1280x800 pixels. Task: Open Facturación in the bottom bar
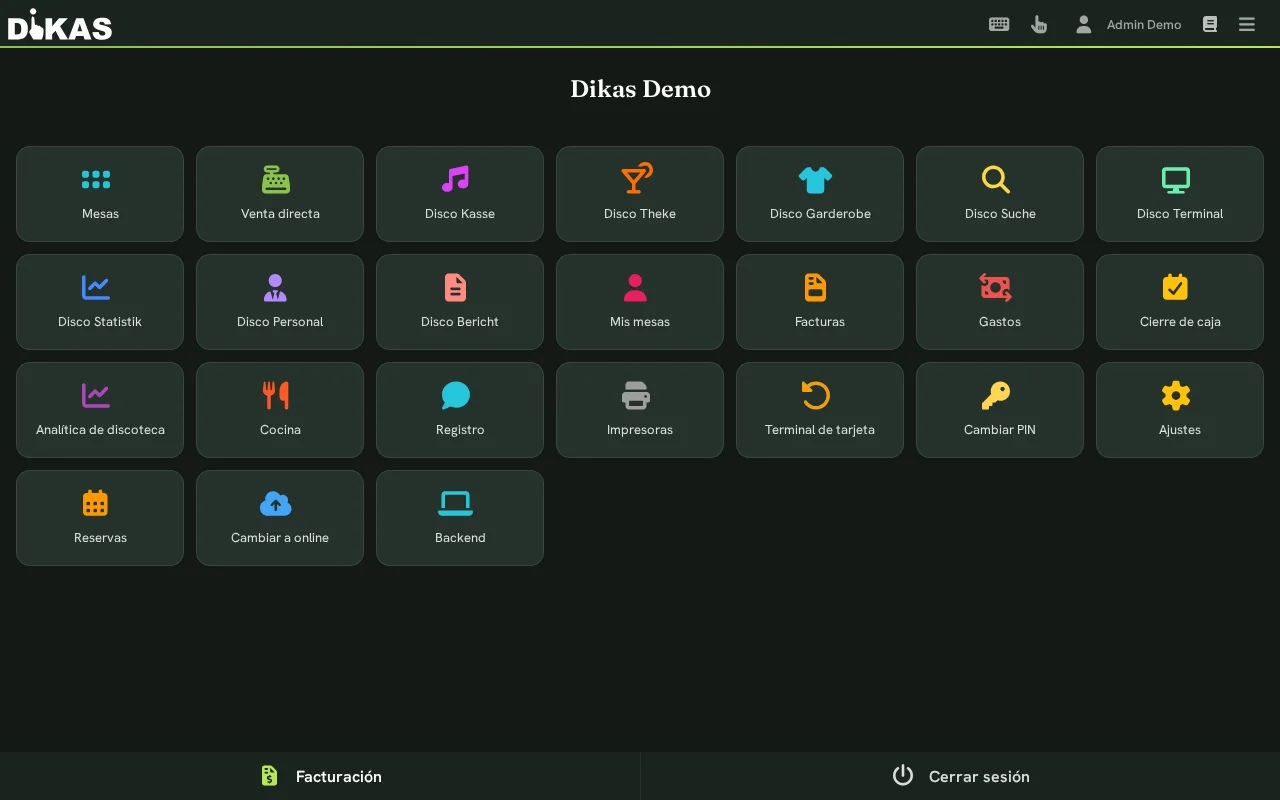[x=320, y=776]
